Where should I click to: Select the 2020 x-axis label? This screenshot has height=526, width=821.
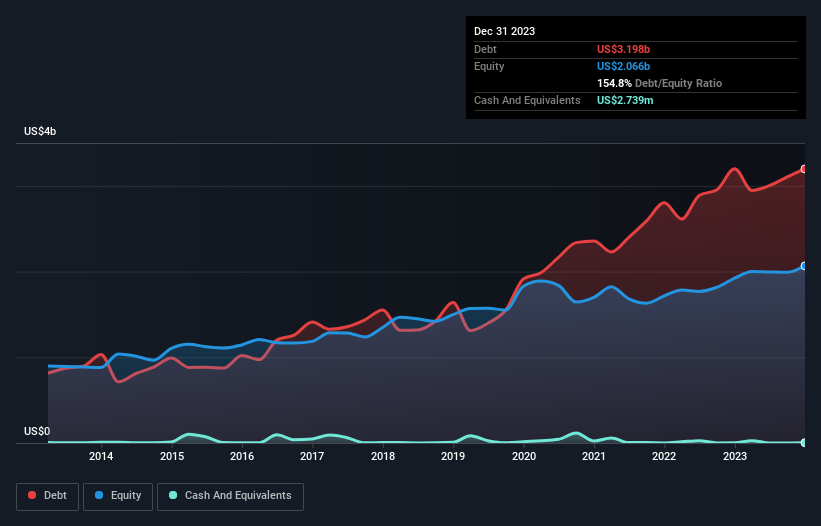point(524,456)
